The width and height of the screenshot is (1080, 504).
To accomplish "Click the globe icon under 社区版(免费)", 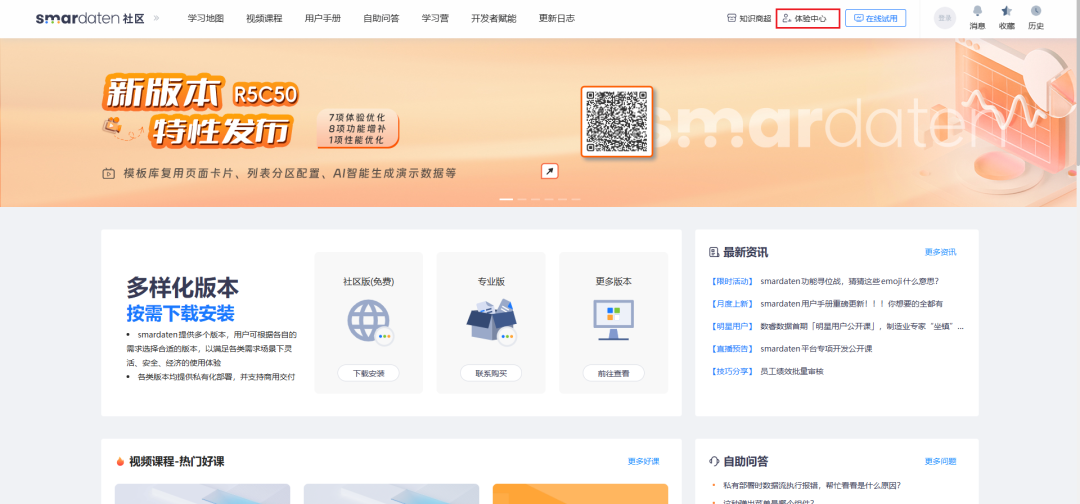I will click(x=368, y=321).
